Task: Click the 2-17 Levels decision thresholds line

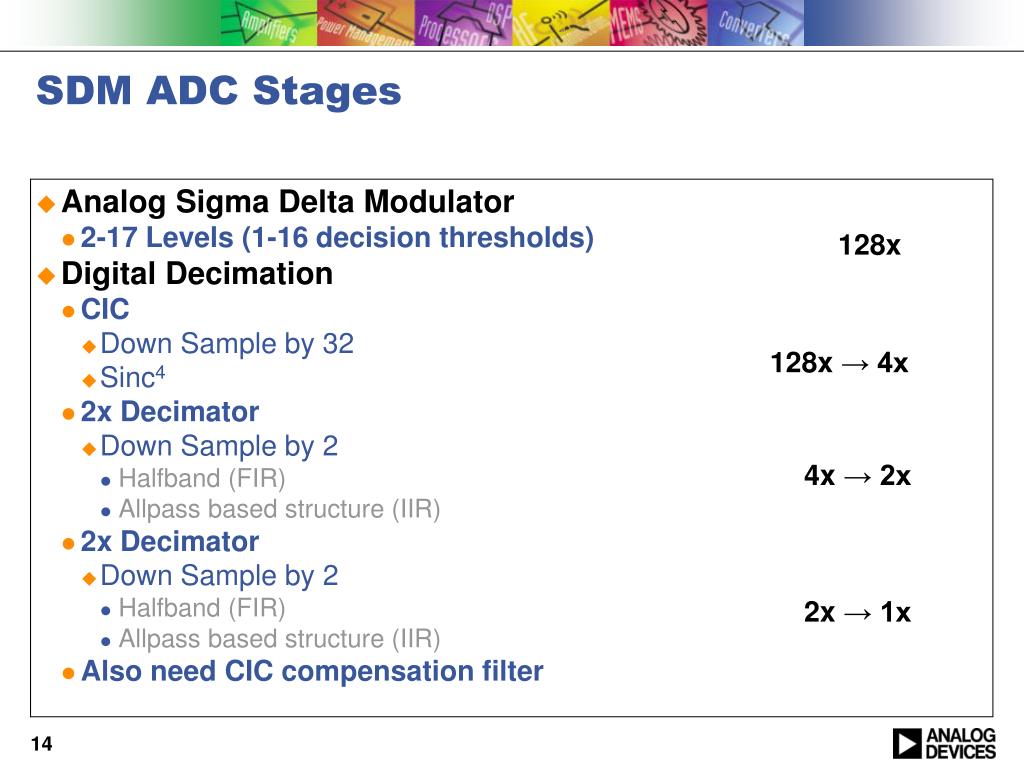Action: pos(337,238)
